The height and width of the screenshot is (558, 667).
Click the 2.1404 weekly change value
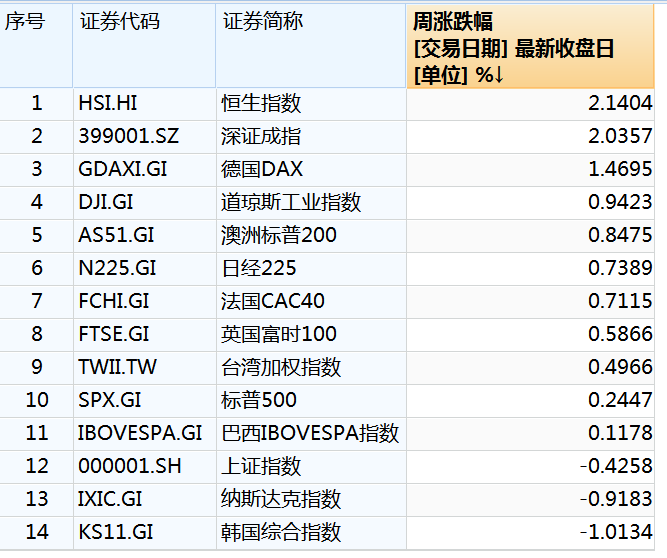[x=620, y=103]
